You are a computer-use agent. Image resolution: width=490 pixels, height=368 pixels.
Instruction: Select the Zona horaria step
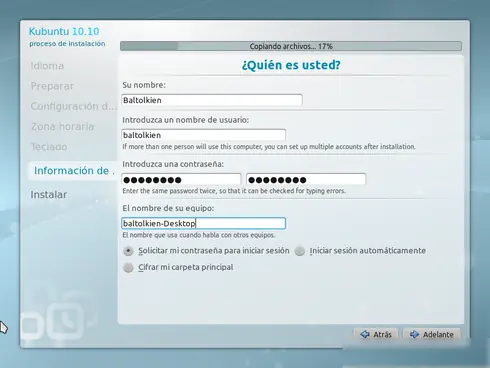[x=62, y=126]
